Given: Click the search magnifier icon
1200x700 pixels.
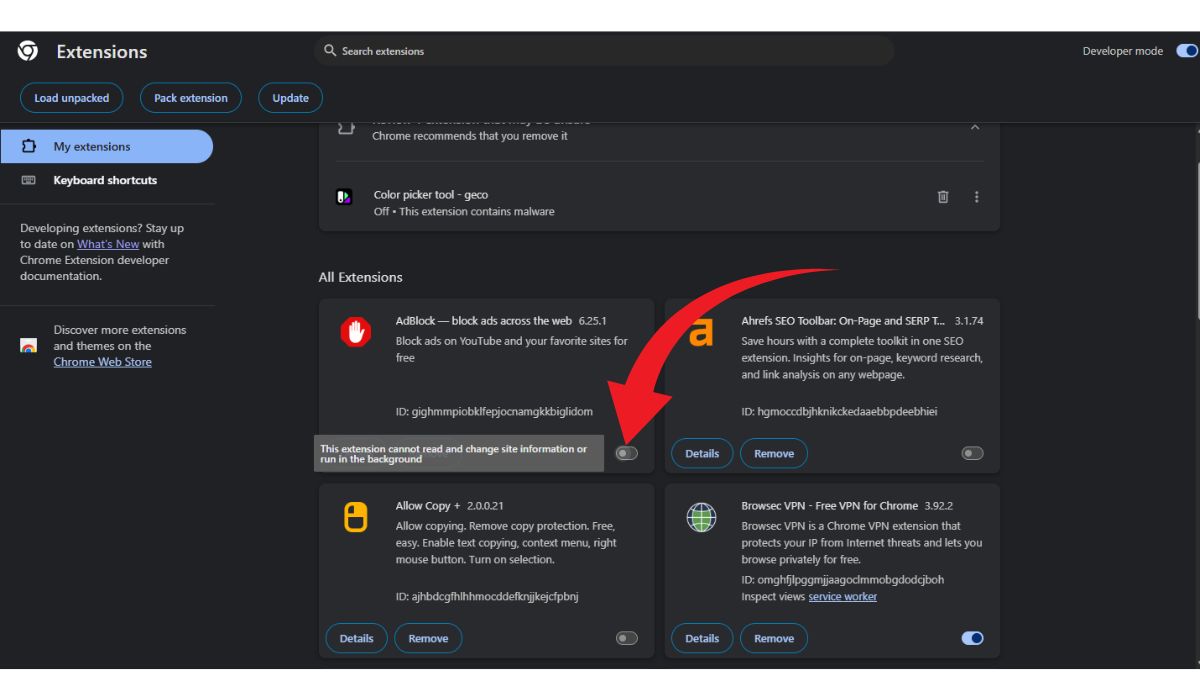Looking at the screenshot, I should (x=330, y=51).
